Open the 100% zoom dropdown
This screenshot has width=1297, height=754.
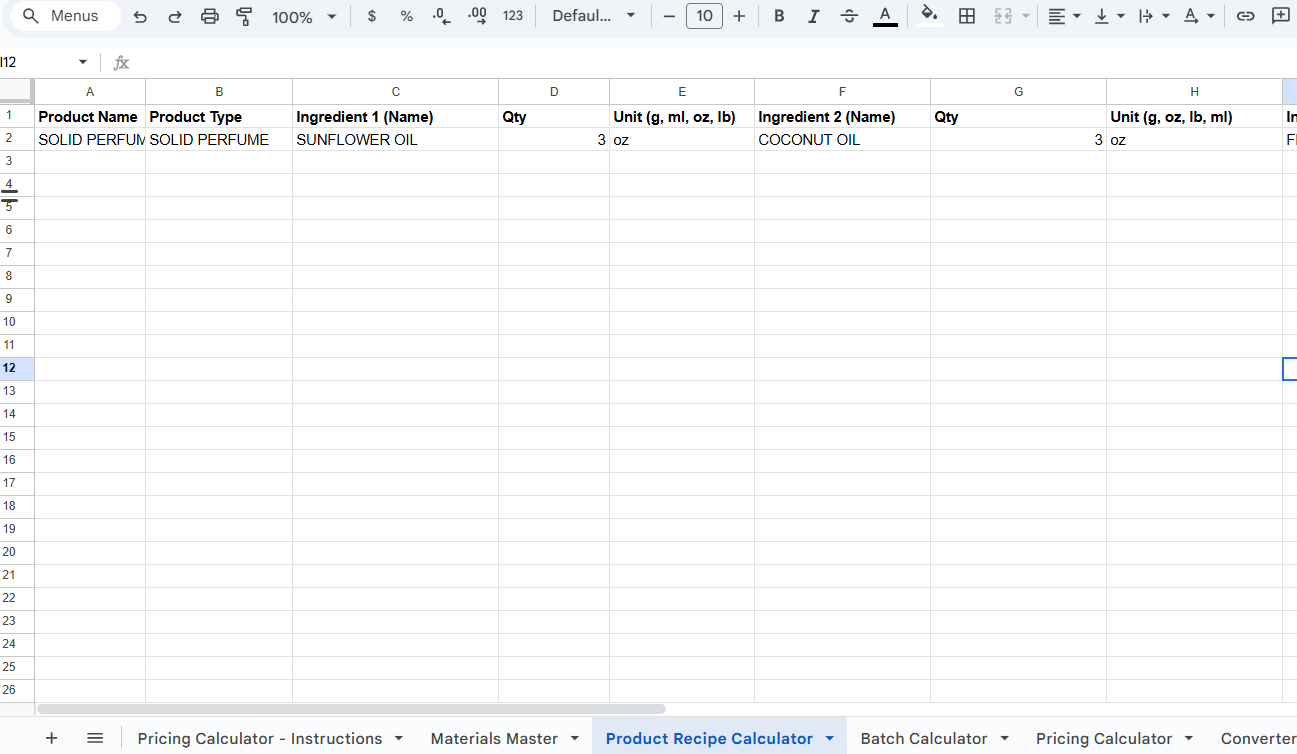(x=304, y=17)
